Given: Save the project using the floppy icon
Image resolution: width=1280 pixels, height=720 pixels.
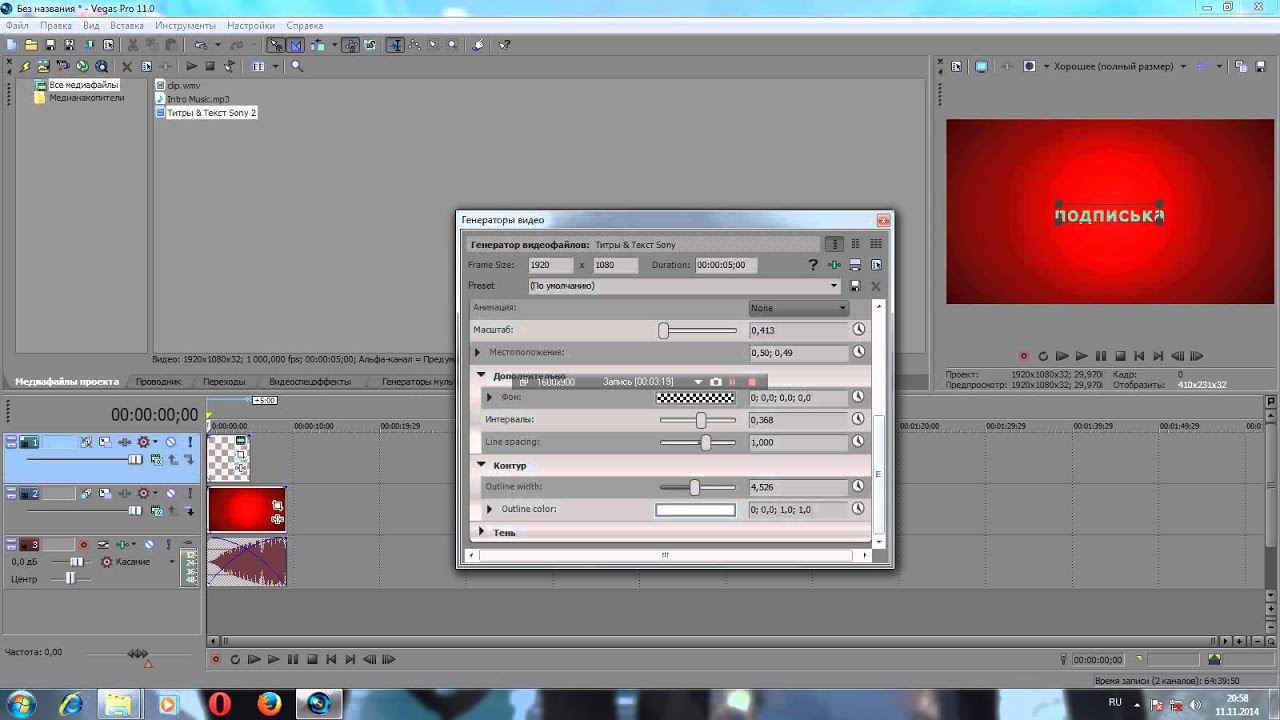Looking at the screenshot, I should 50,44.
